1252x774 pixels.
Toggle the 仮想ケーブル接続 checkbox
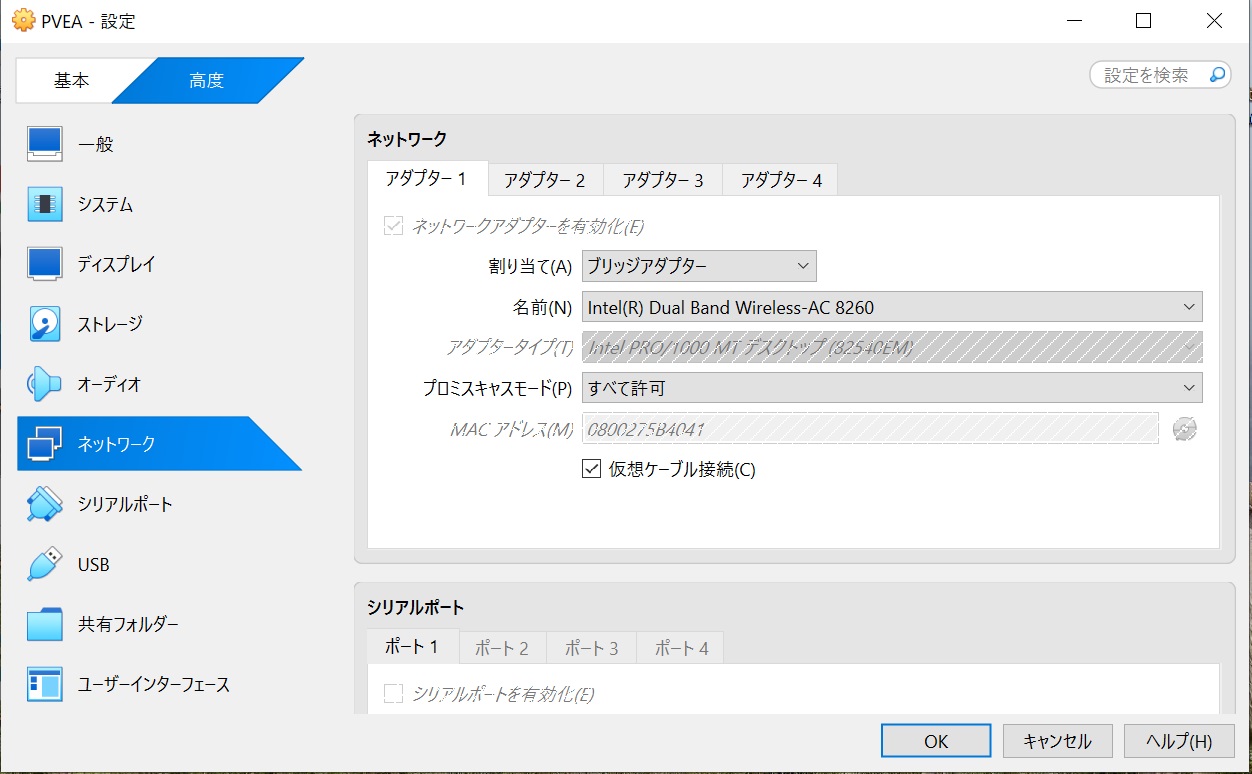coord(591,468)
